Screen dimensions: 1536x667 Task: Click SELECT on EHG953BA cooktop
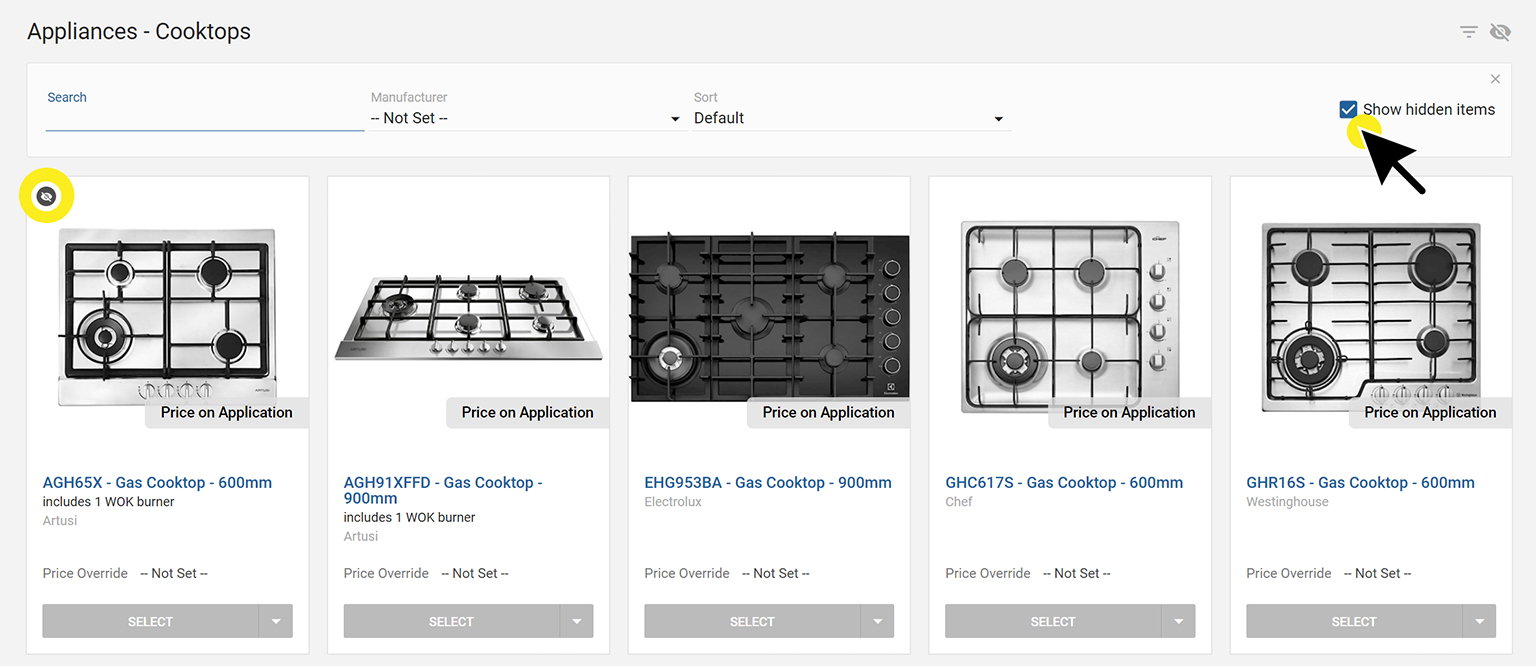tap(752, 621)
